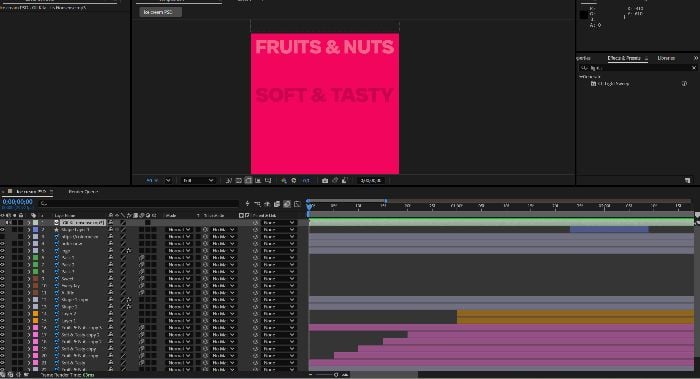Click the current timecode 0;00;00;00
700x379 pixels.
17,202
